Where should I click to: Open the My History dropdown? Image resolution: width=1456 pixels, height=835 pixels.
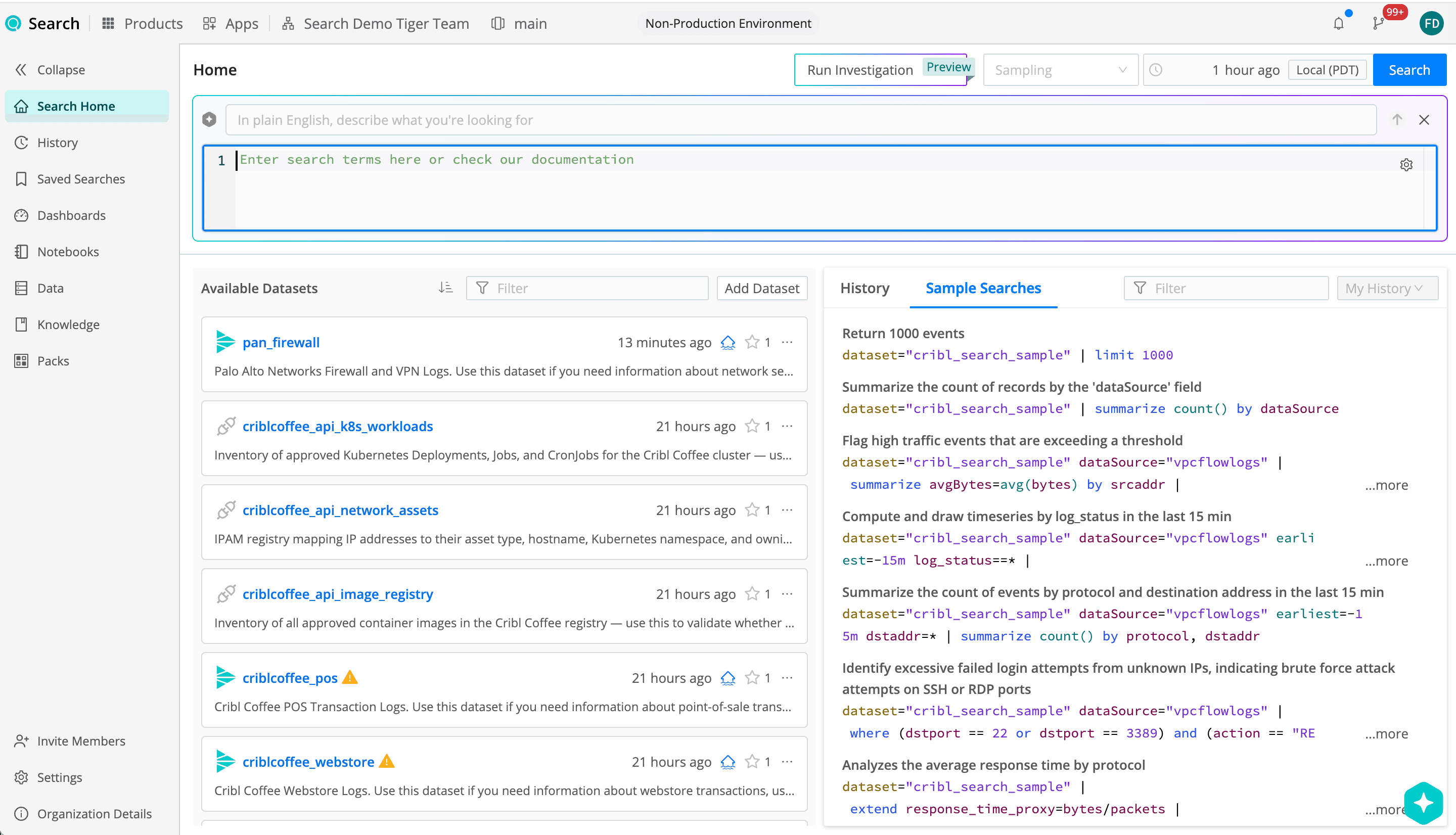pyautogui.click(x=1387, y=288)
